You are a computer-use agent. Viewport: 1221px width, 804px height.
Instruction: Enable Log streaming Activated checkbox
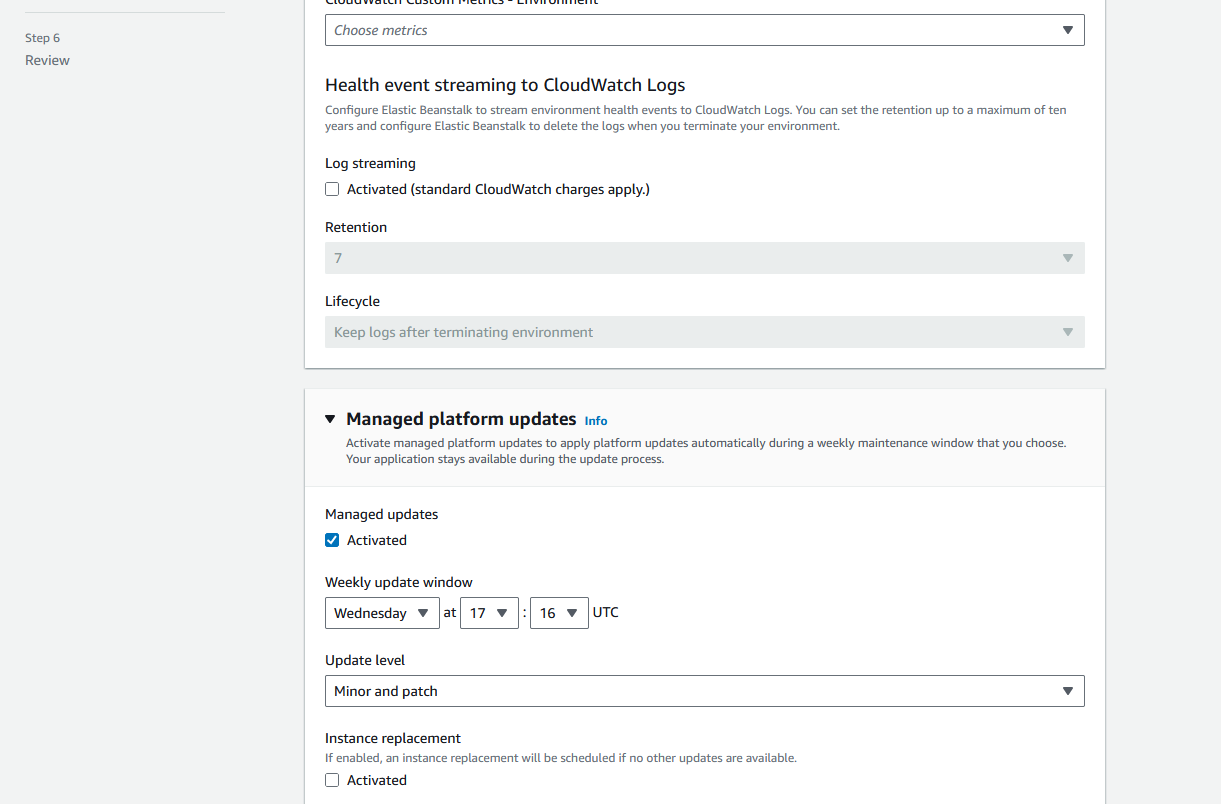[332, 189]
